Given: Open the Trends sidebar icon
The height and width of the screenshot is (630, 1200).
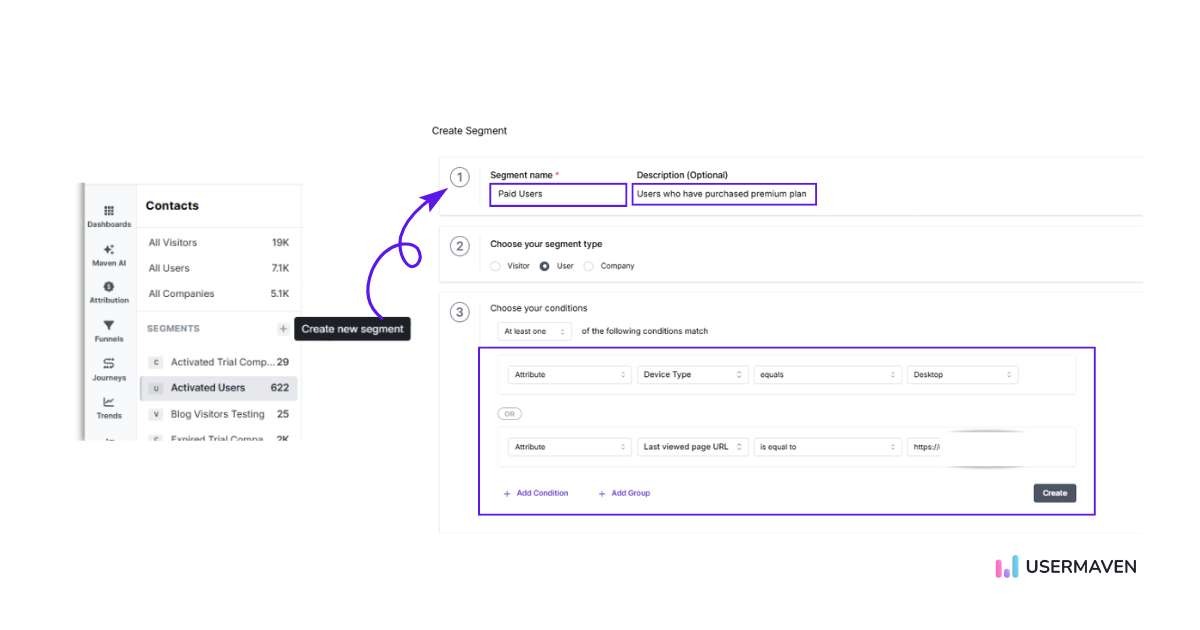Looking at the screenshot, I should click(x=109, y=402).
